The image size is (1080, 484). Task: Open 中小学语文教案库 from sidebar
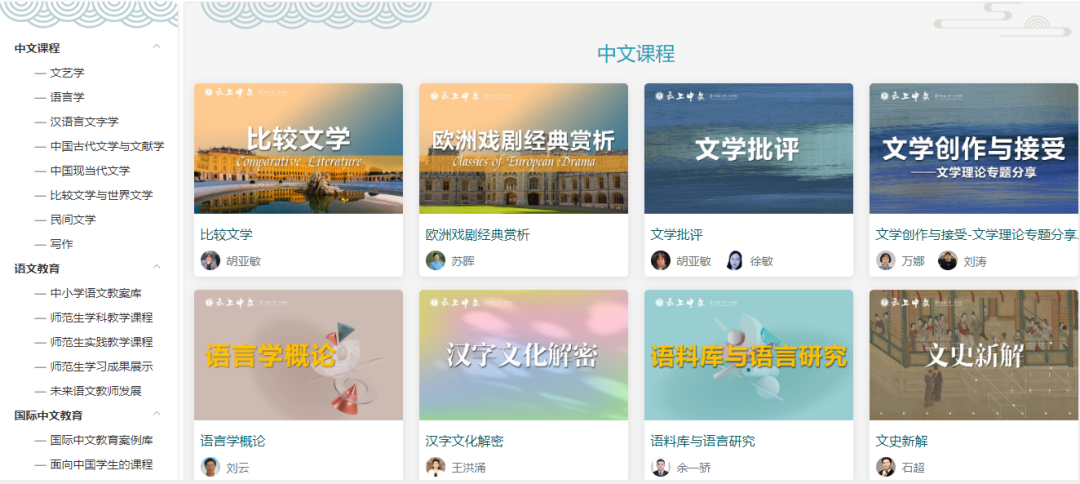pyautogui.click(x=96, y=293)
